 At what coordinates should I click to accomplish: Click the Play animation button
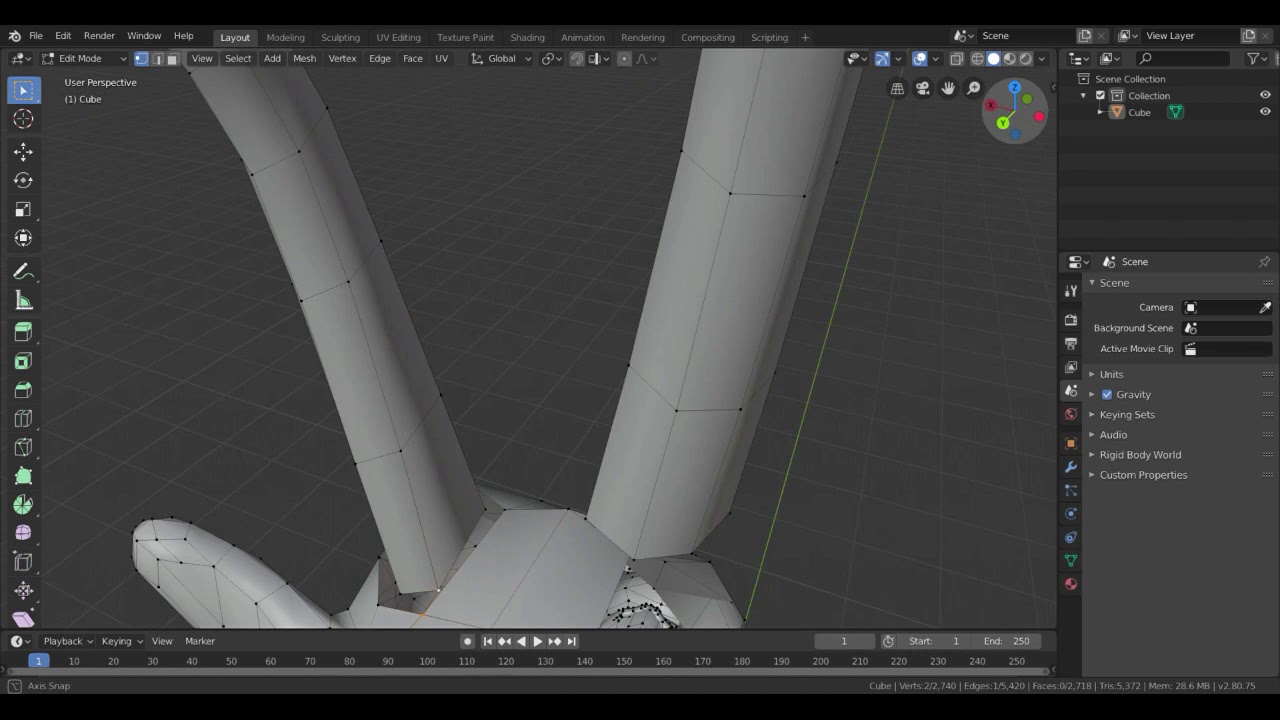pyautogui.click(x=537, y=641)
